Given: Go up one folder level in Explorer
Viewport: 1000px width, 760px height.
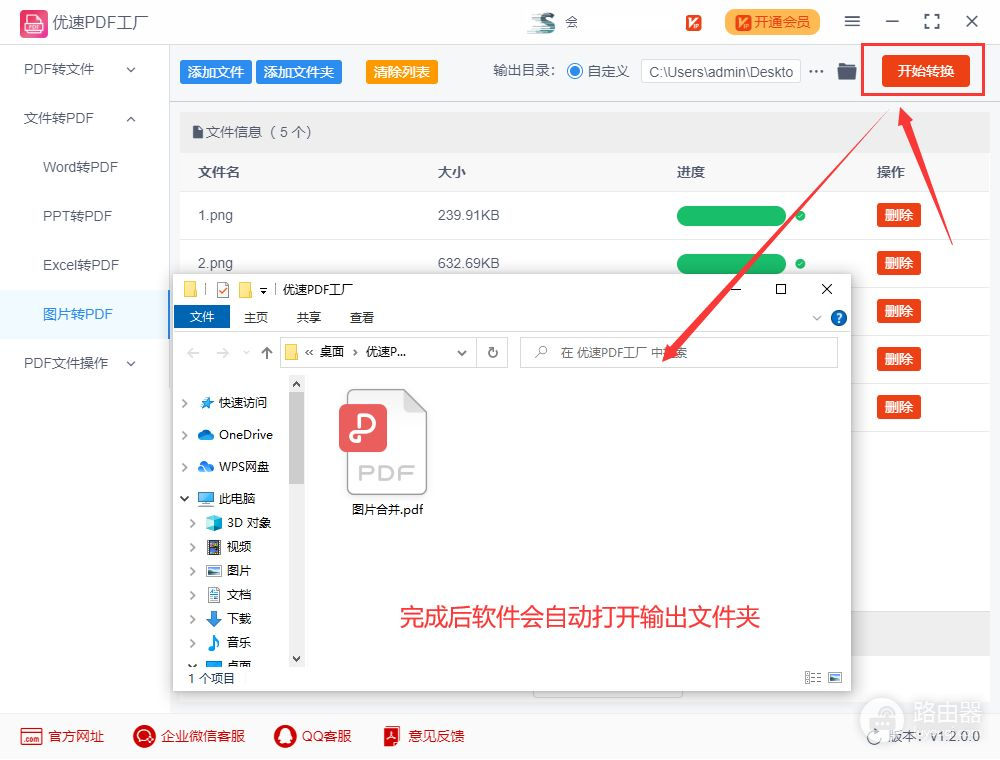Looking at the screenshot, I should click(x=267, y=353).
